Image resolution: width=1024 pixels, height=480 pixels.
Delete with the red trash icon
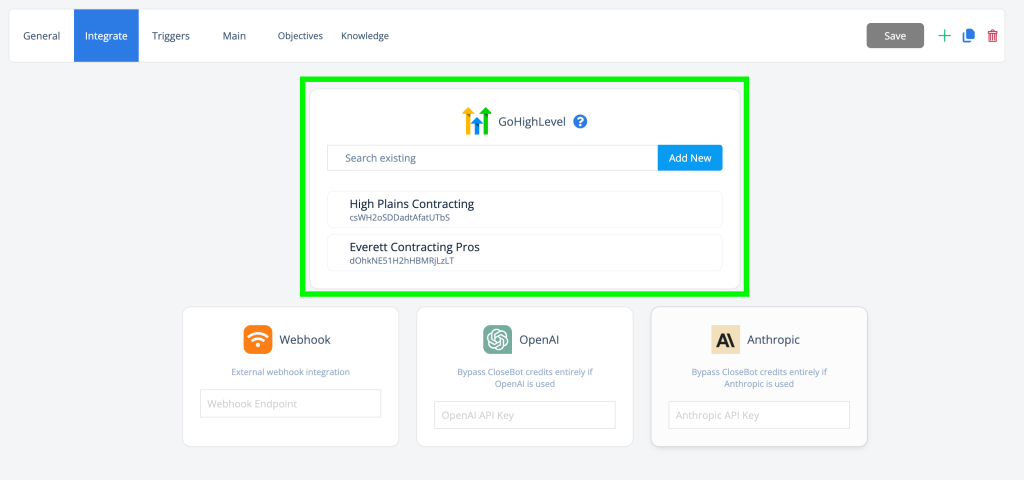(993, 36)
